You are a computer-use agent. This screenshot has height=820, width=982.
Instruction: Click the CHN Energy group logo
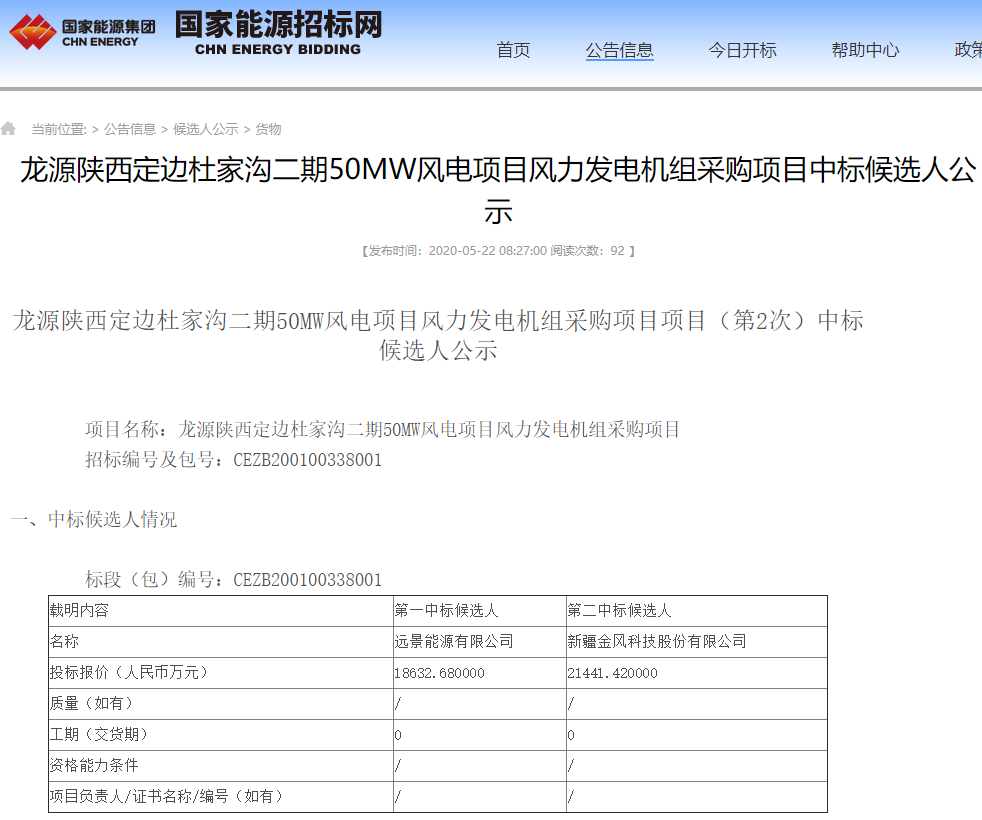point(82,32)
